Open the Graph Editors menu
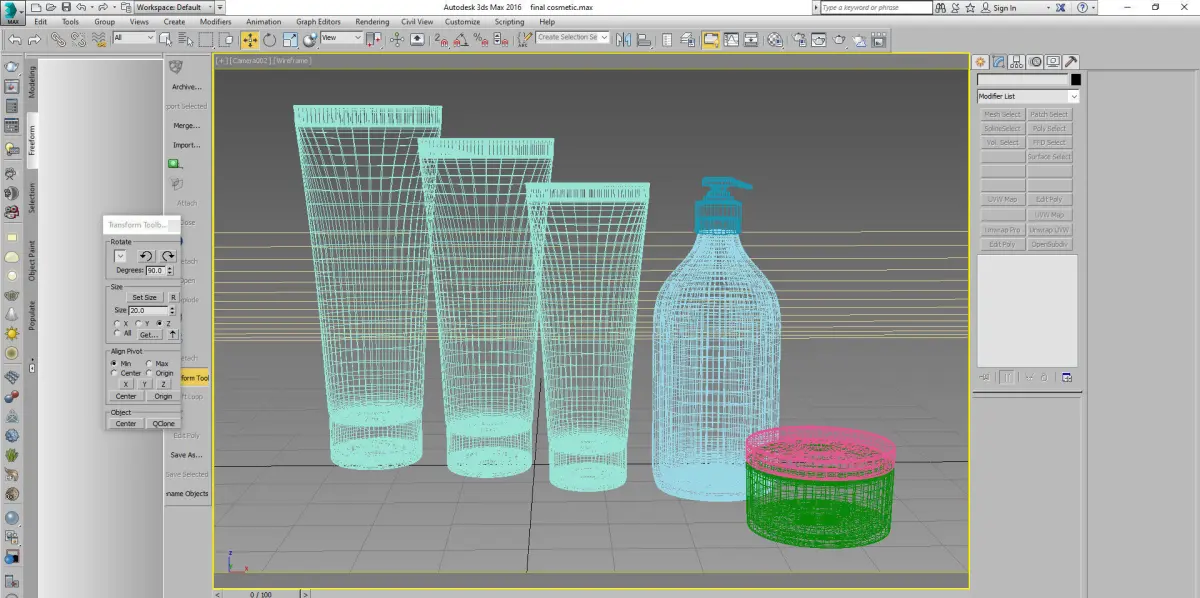Screen dimensions: 1200x598 pyautogui.click(x=318, y=21)
